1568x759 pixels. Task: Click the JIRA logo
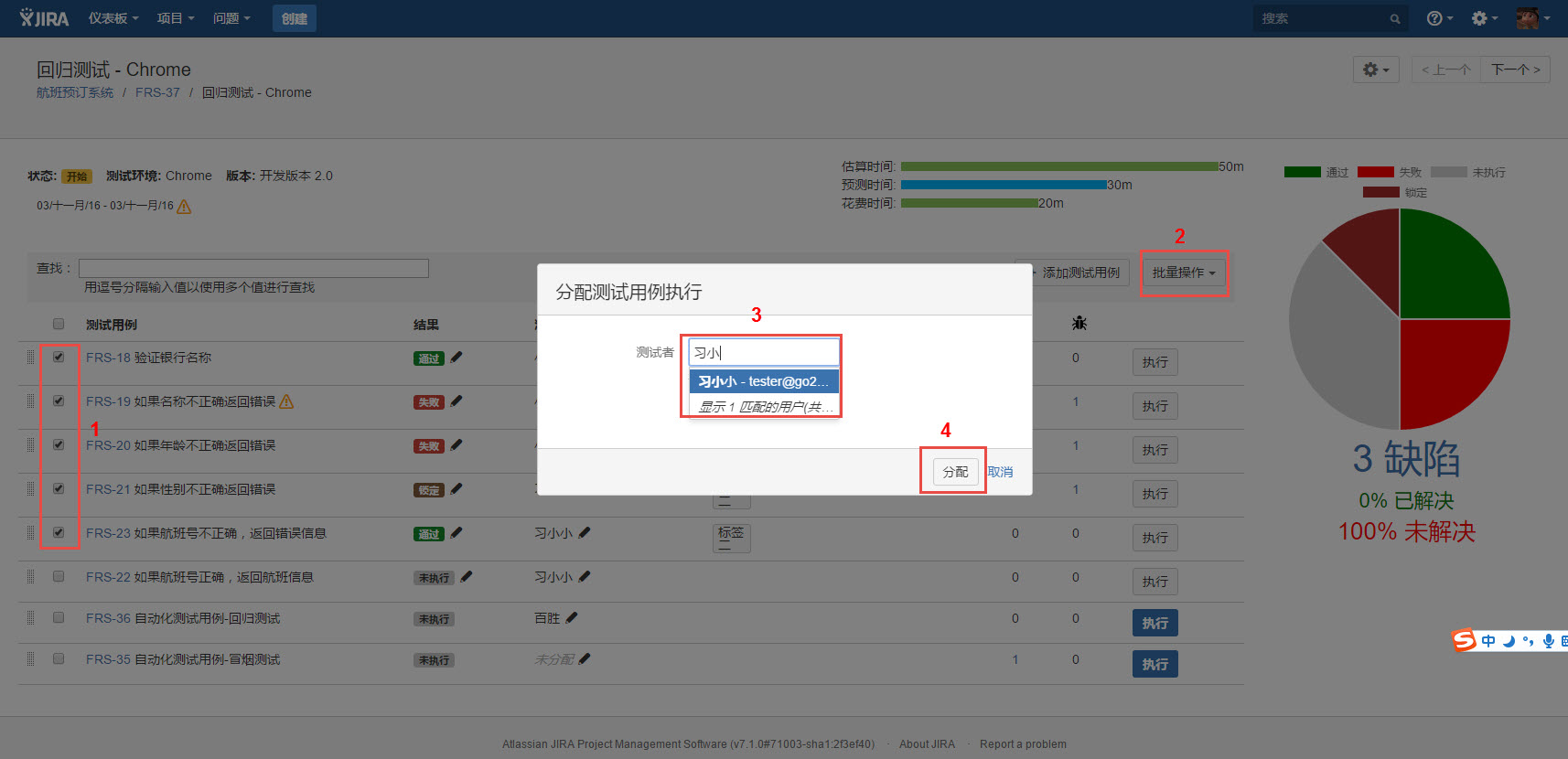point(44,18)
